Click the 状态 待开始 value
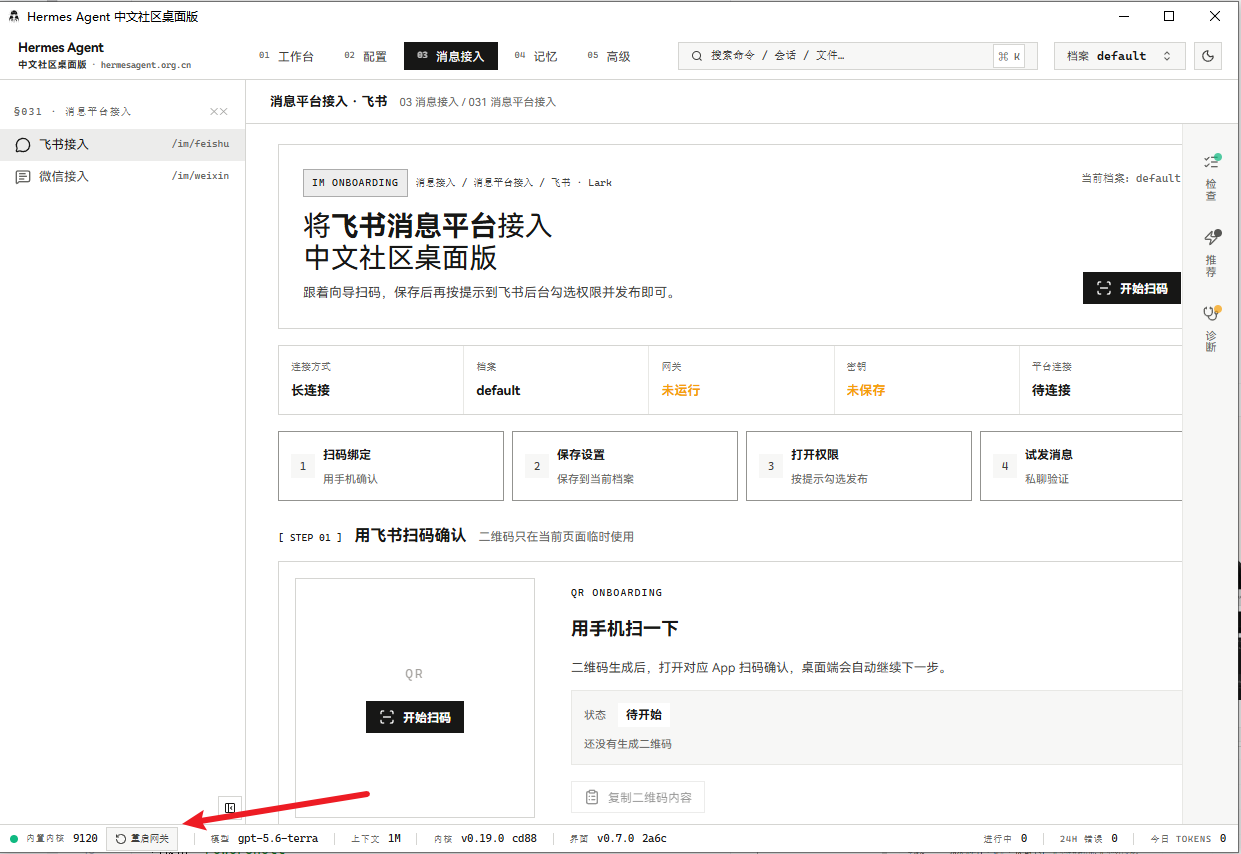This screenshot has height=854, width=1241. coord(643,714)
